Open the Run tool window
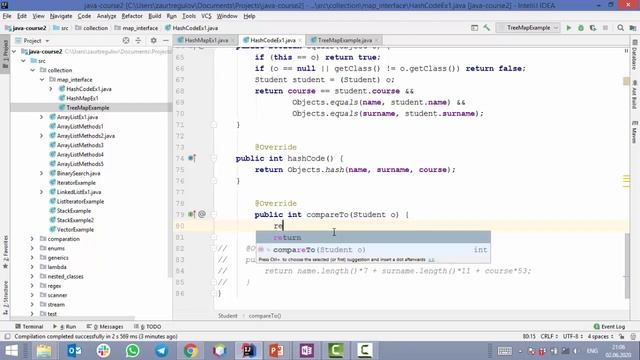 [65, 327]
